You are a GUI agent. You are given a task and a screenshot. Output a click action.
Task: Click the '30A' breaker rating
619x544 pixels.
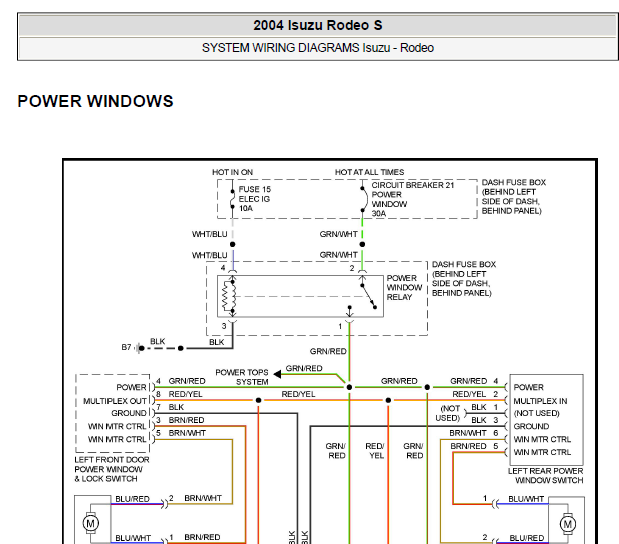click(379, 214)
